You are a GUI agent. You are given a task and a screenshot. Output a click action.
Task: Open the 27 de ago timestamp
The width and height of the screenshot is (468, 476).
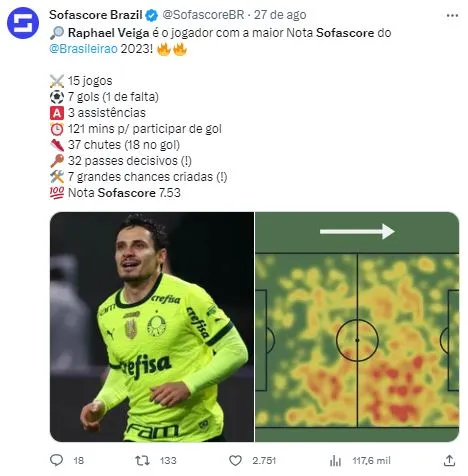(280, 15)
